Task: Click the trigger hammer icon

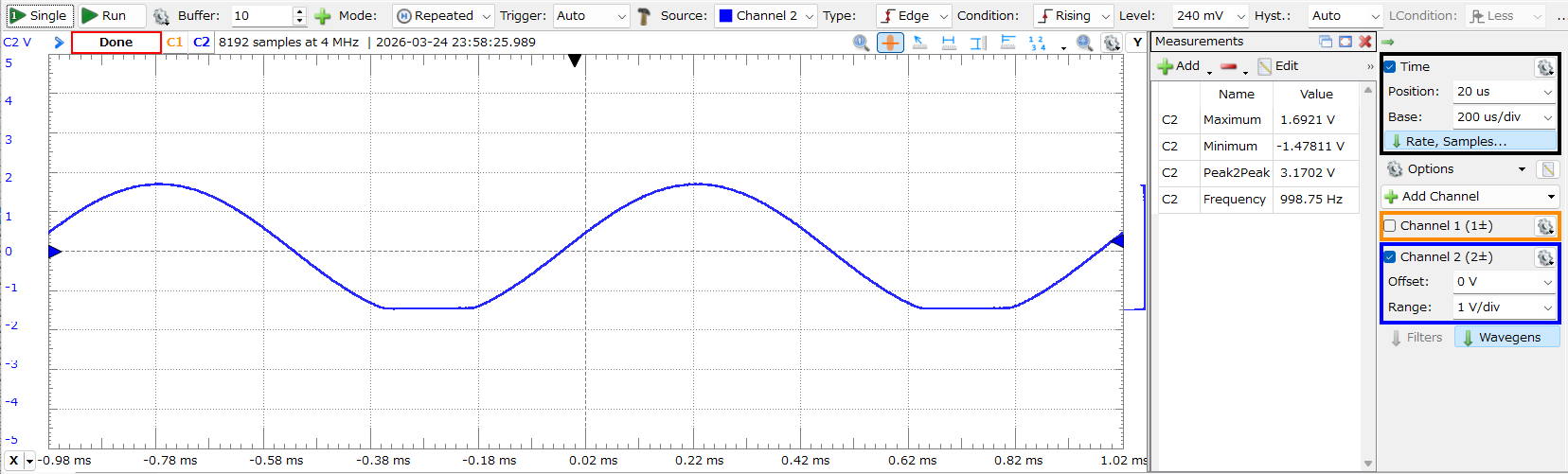Action: pos(644,16)
